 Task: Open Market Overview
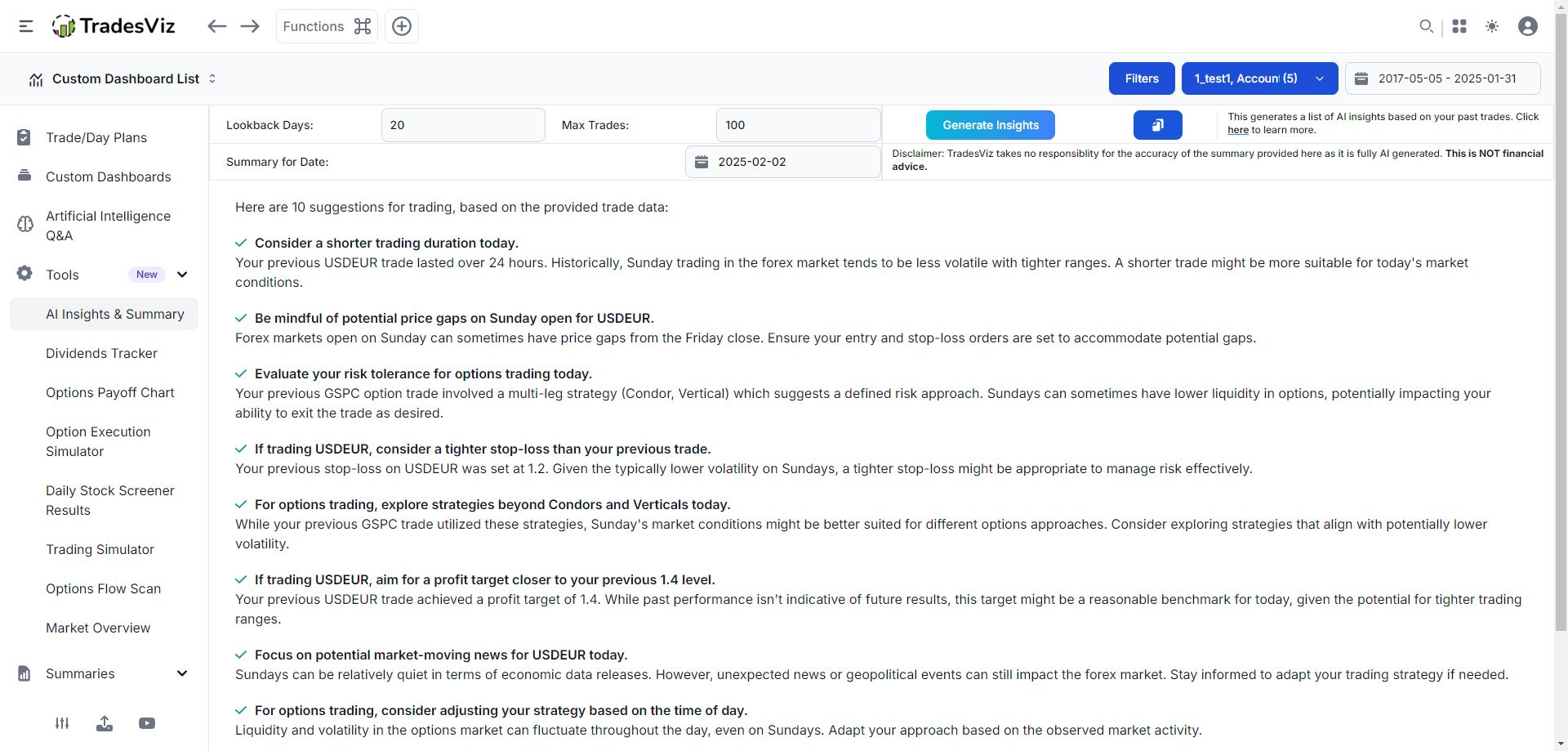pyautogui.click(x=98, y=628)
